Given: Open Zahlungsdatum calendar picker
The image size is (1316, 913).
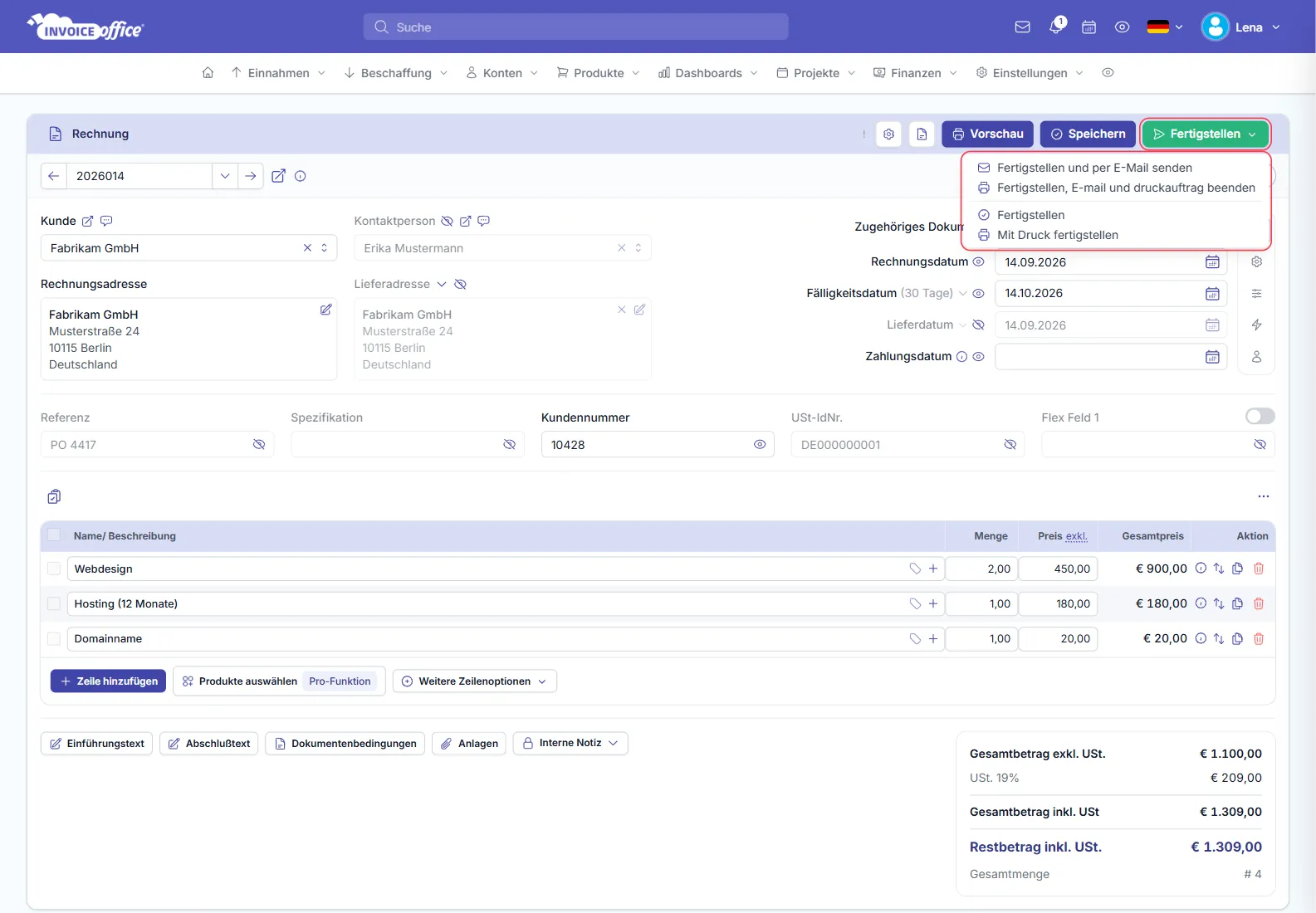Looking at the screenshot, I should pos(1212,356).
